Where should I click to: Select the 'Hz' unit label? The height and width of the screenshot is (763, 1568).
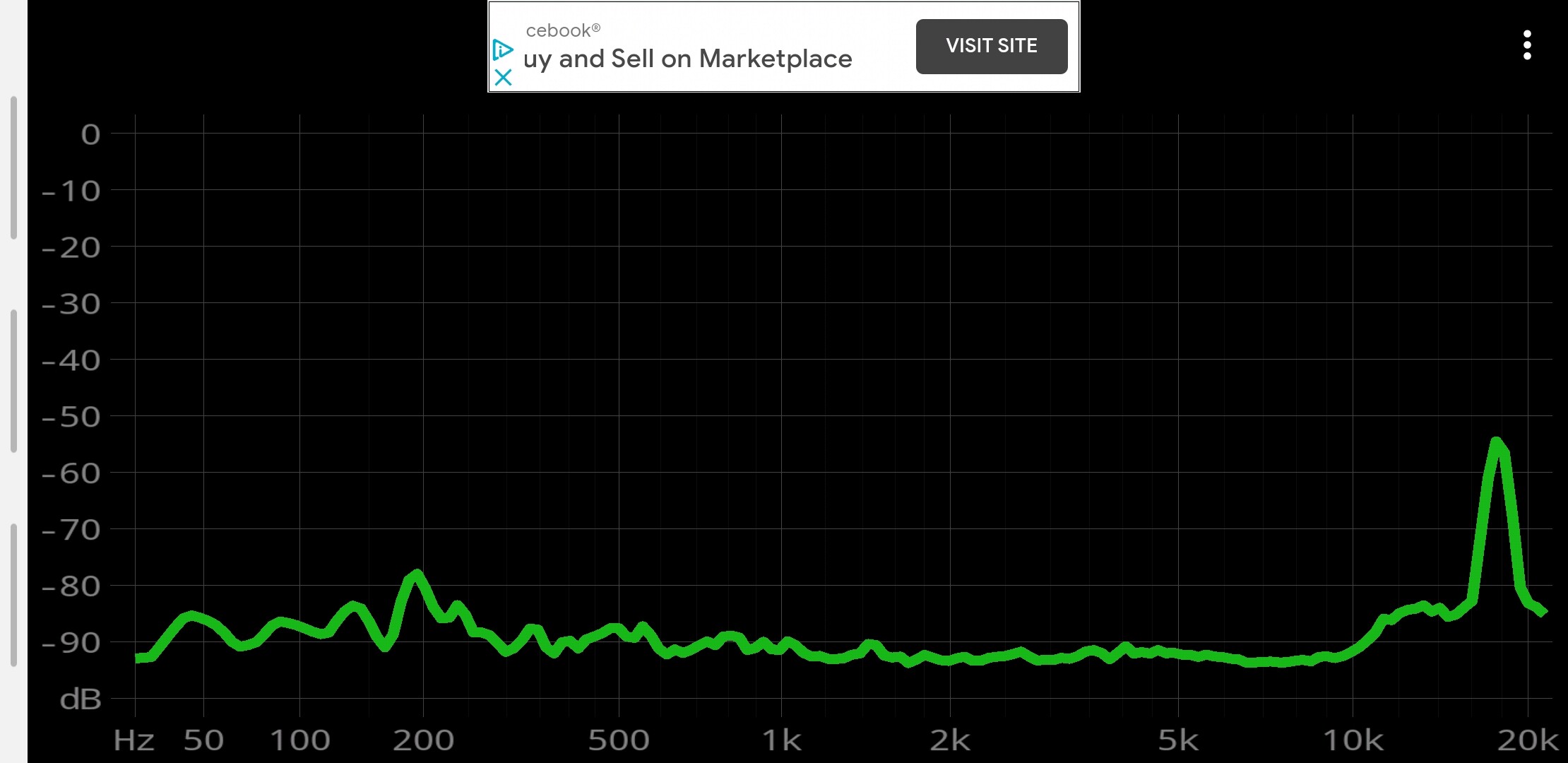tap(133, 740)
